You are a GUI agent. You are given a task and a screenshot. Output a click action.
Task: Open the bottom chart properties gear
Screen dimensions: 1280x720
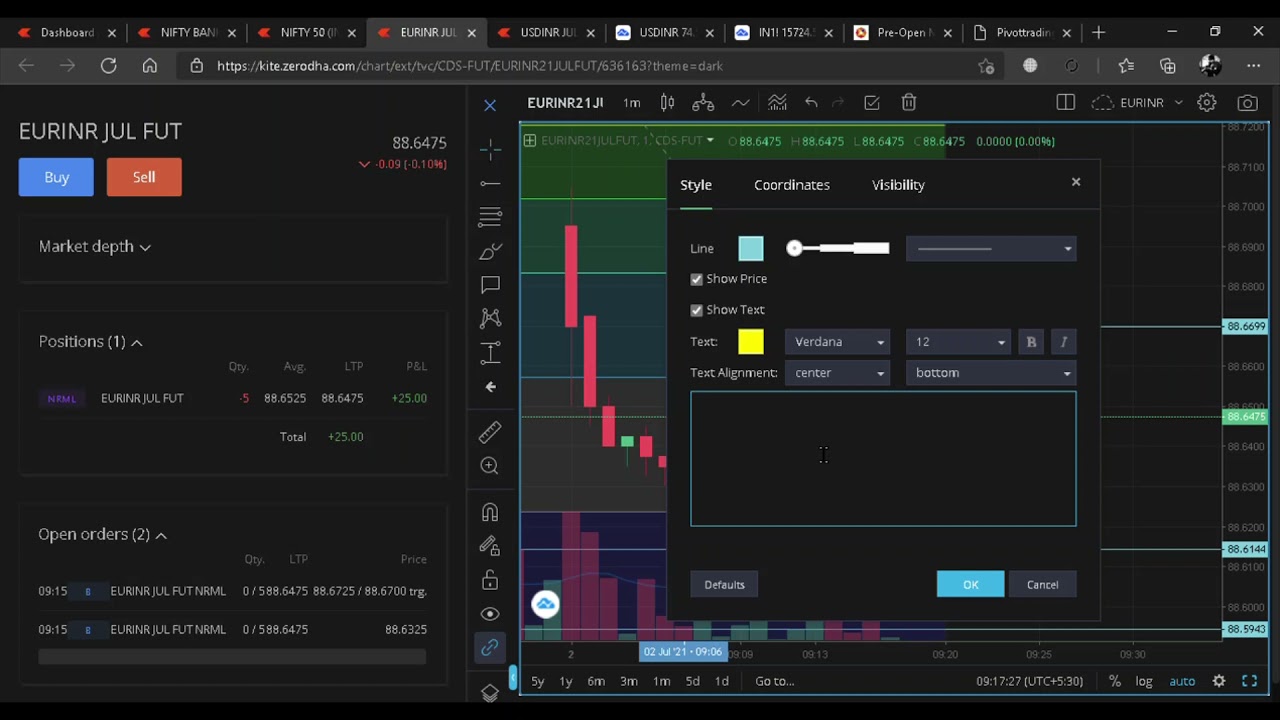1219,681
